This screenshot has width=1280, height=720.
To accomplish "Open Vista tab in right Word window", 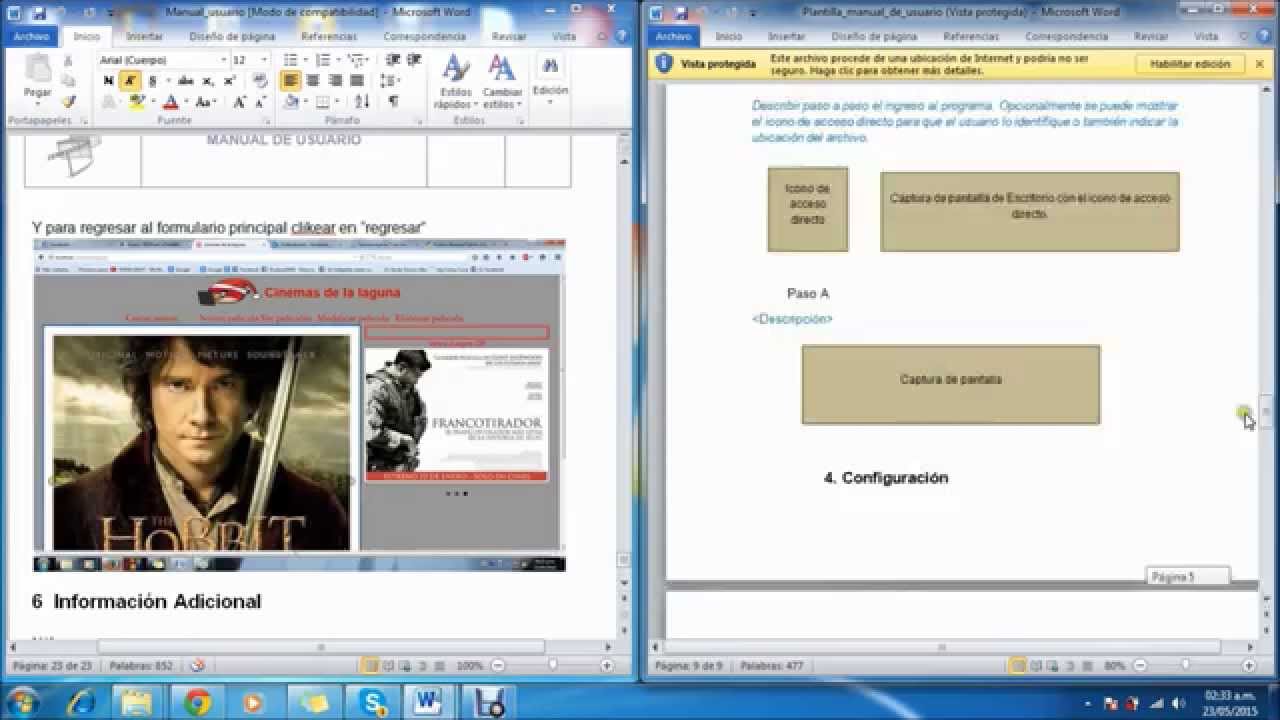I will (x=1206, y=36).
